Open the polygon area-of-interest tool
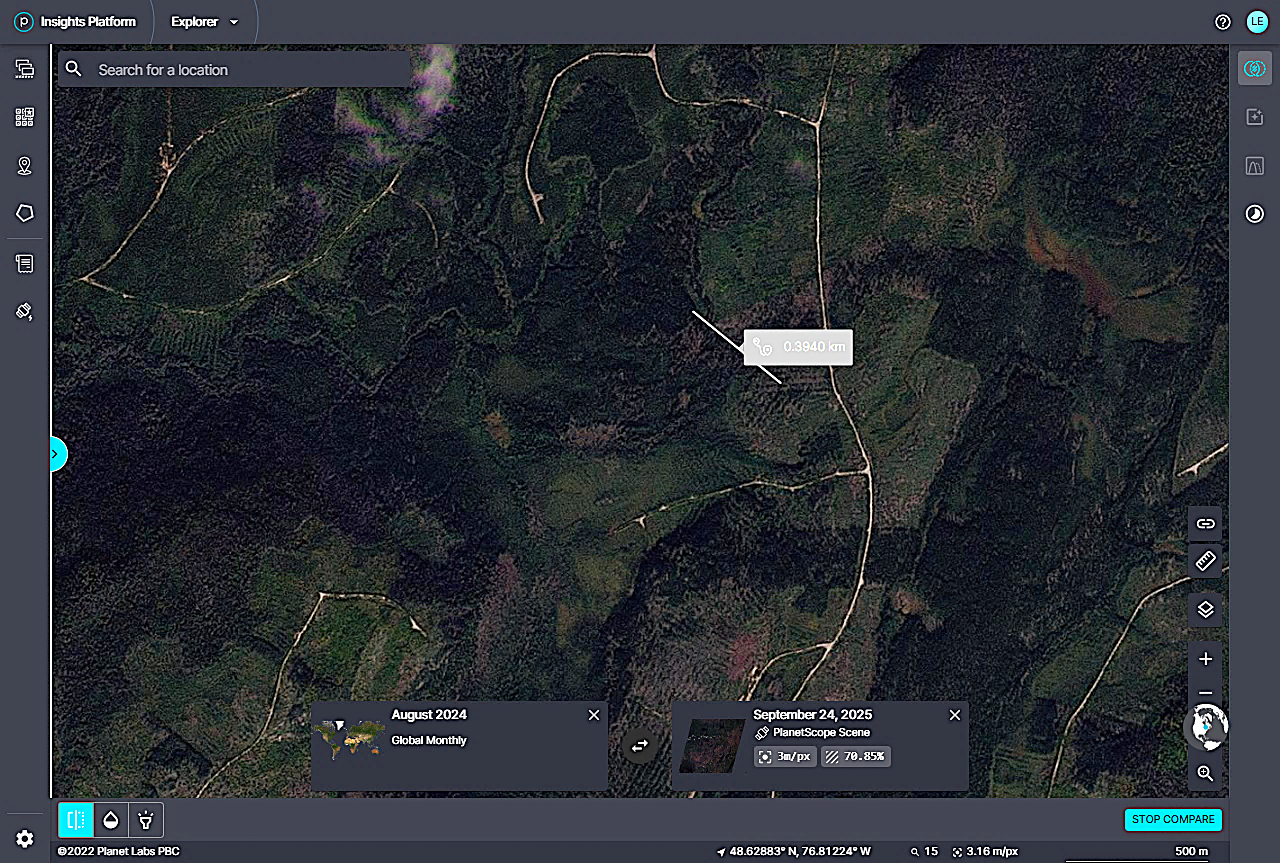The height and width of the screenshot is (863, 1280). coord(25,213)
